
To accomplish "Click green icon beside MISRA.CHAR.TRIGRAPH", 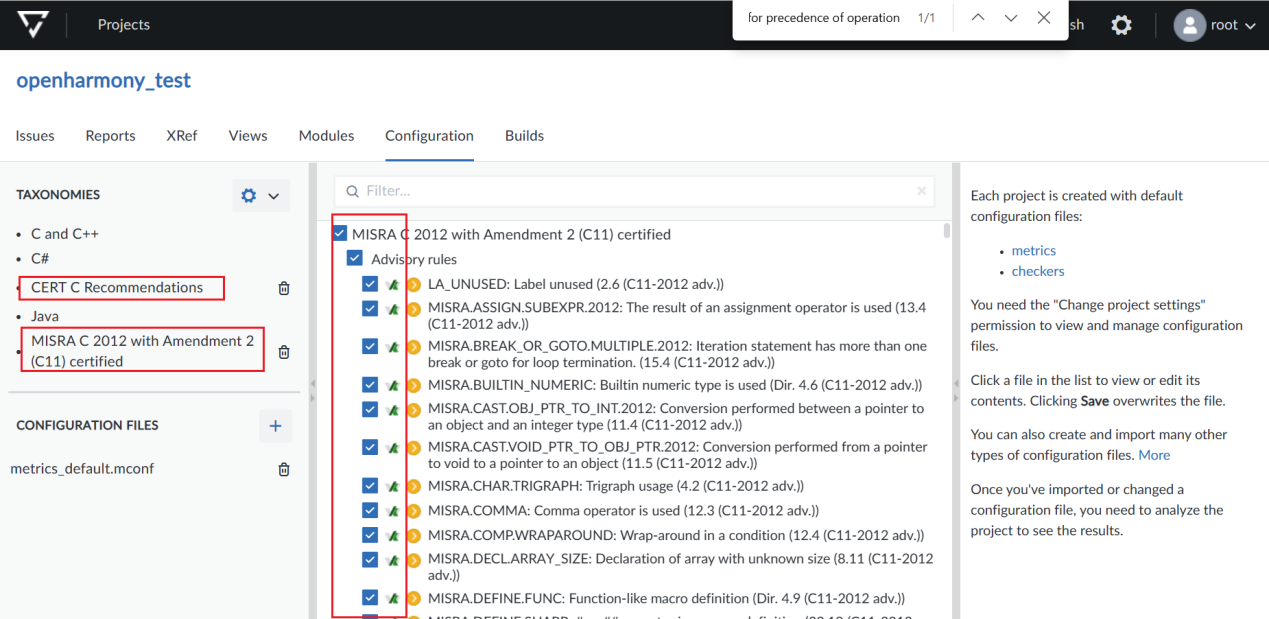I will (393, 486).
